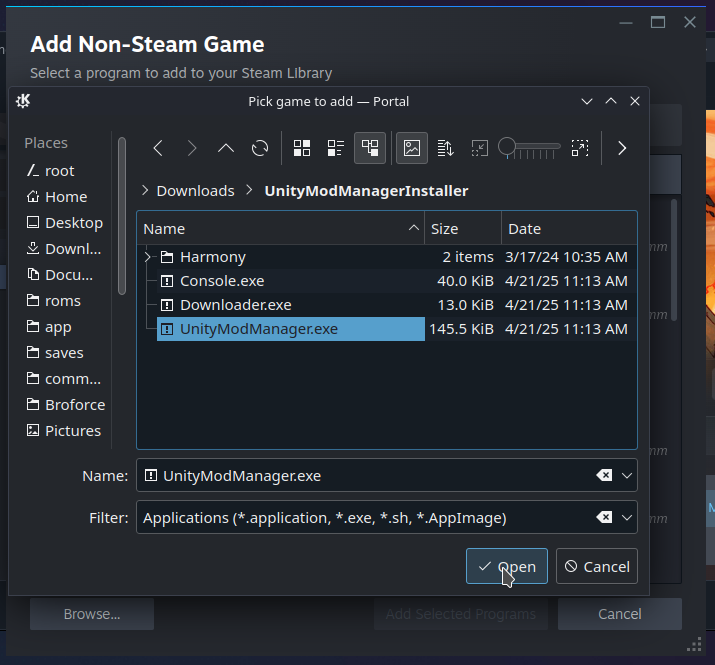Go to Home in Places
This screenshot has width=715, height=665.
click(x=64, y=197)
